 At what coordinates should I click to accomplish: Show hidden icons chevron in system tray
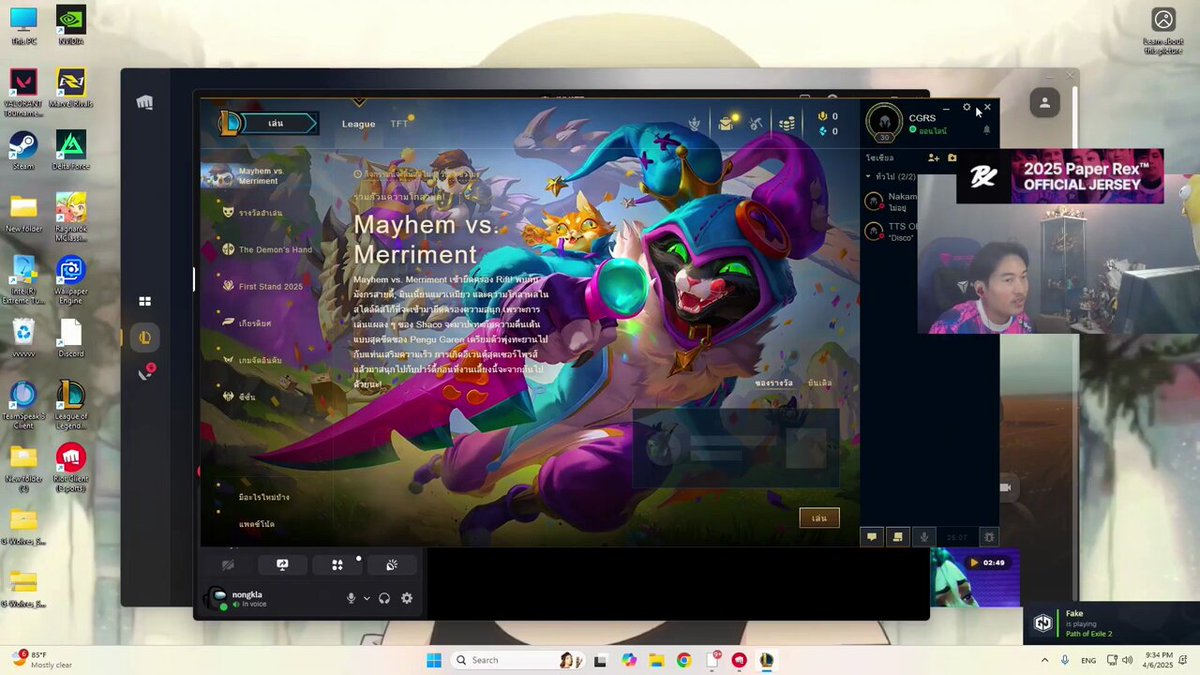pos(1045,660)
